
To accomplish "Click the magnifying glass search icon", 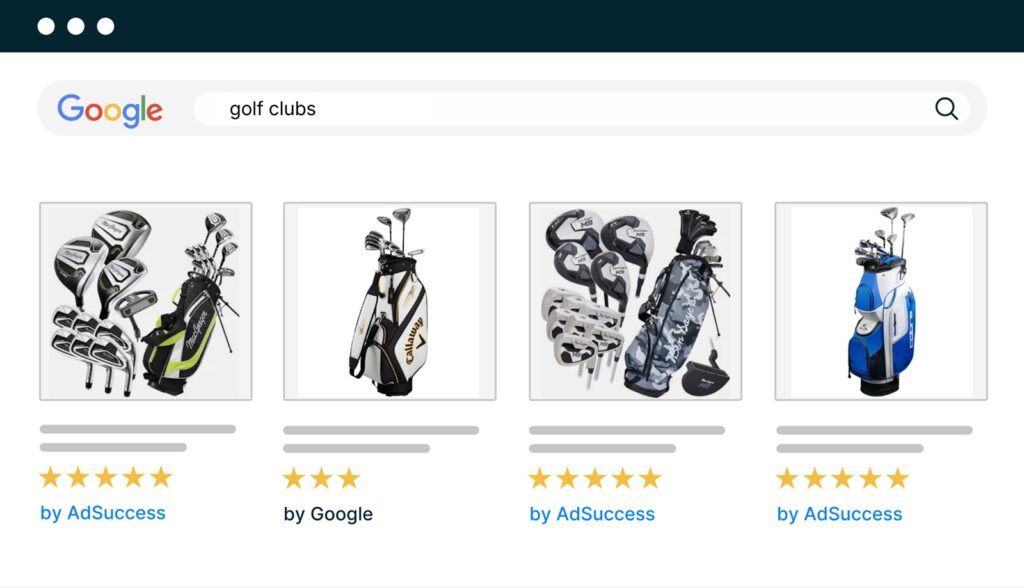I will (x=946, y=108).
